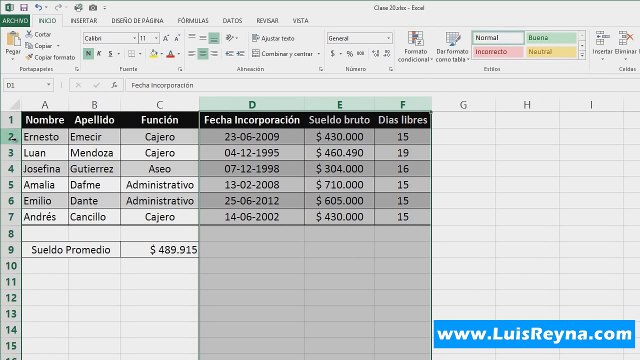
Task: Apply the Normal cell style
Action: click(x=498, y=38)
